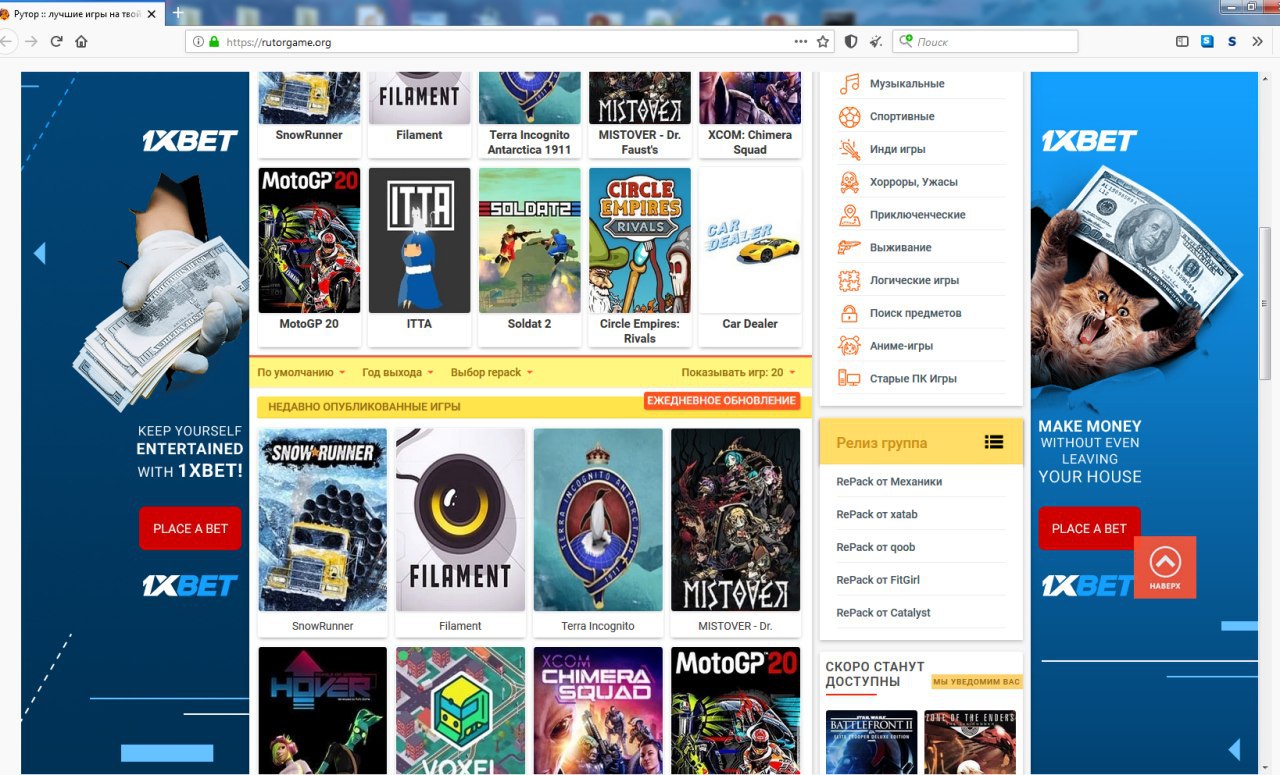1280x775 pixels.
Task: Open the shield icon in the toolbar
Action: (851, 42)
